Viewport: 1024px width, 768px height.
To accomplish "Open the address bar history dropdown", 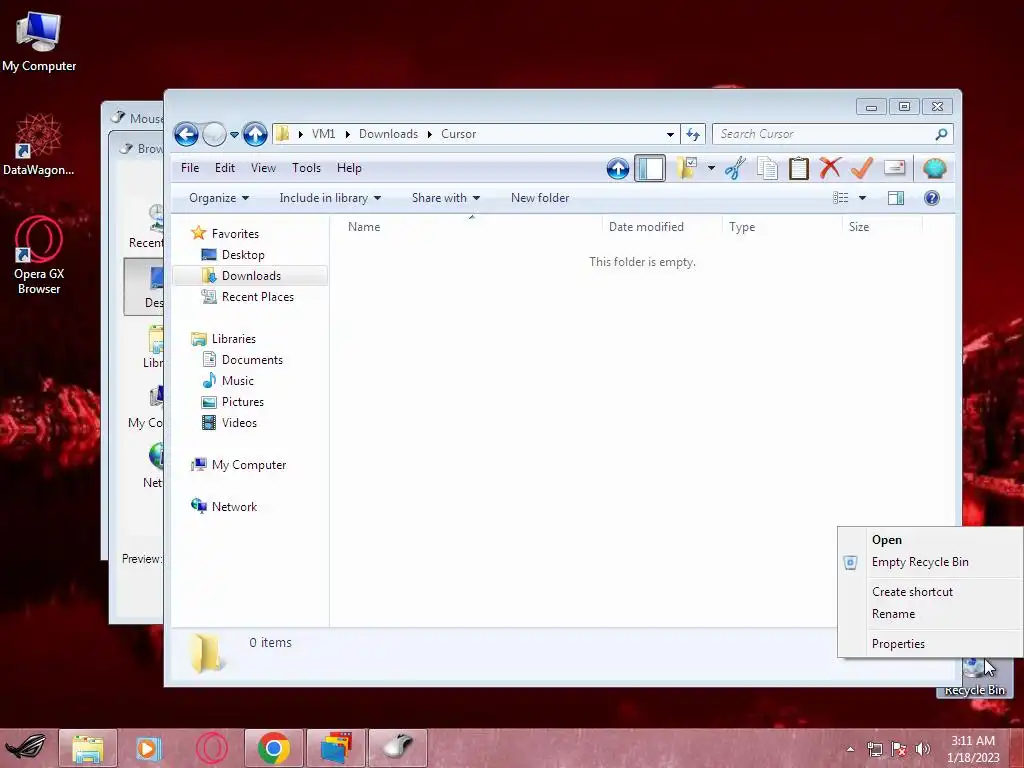I will click(670, 135).
